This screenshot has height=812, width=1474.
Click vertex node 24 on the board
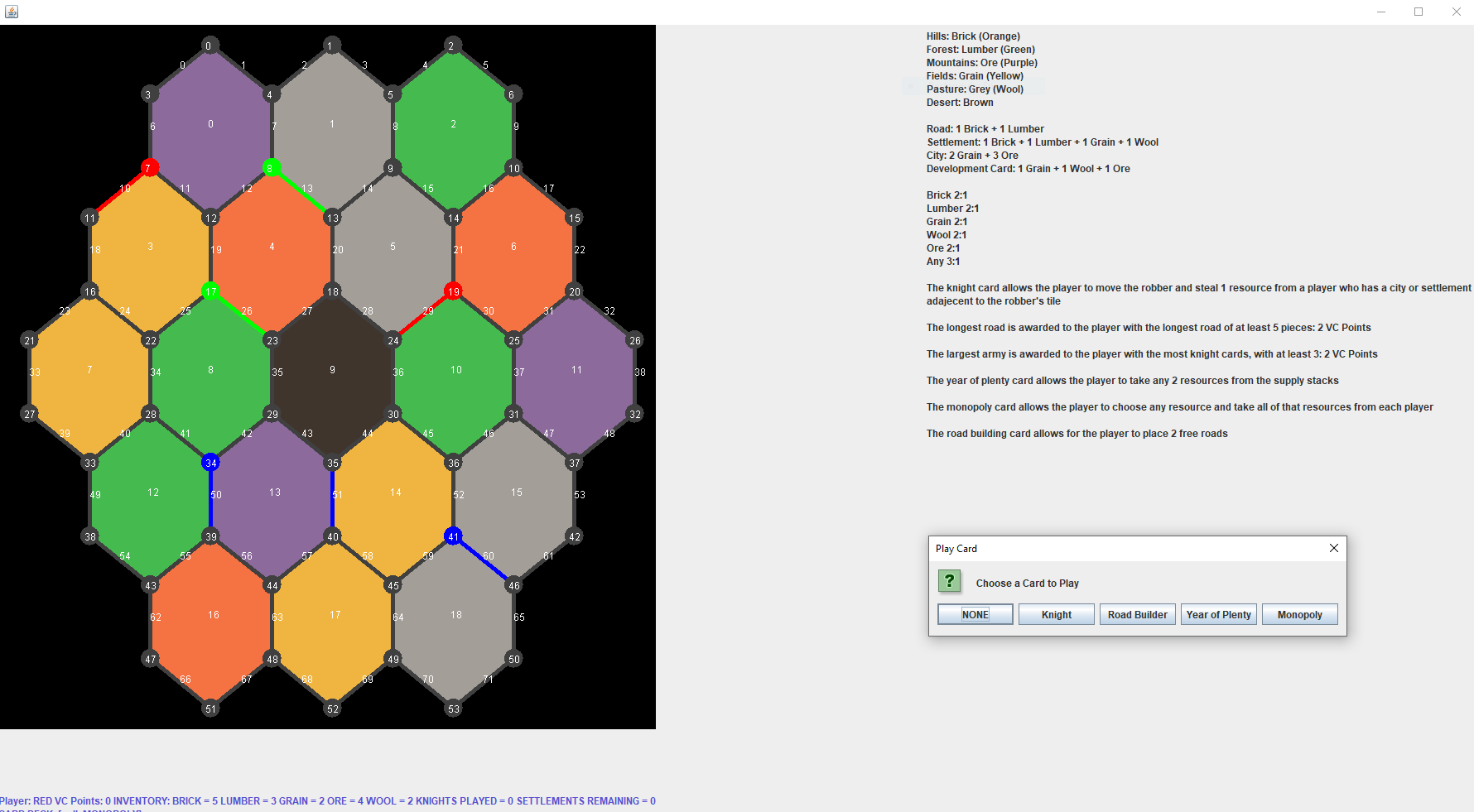[393, 340]
